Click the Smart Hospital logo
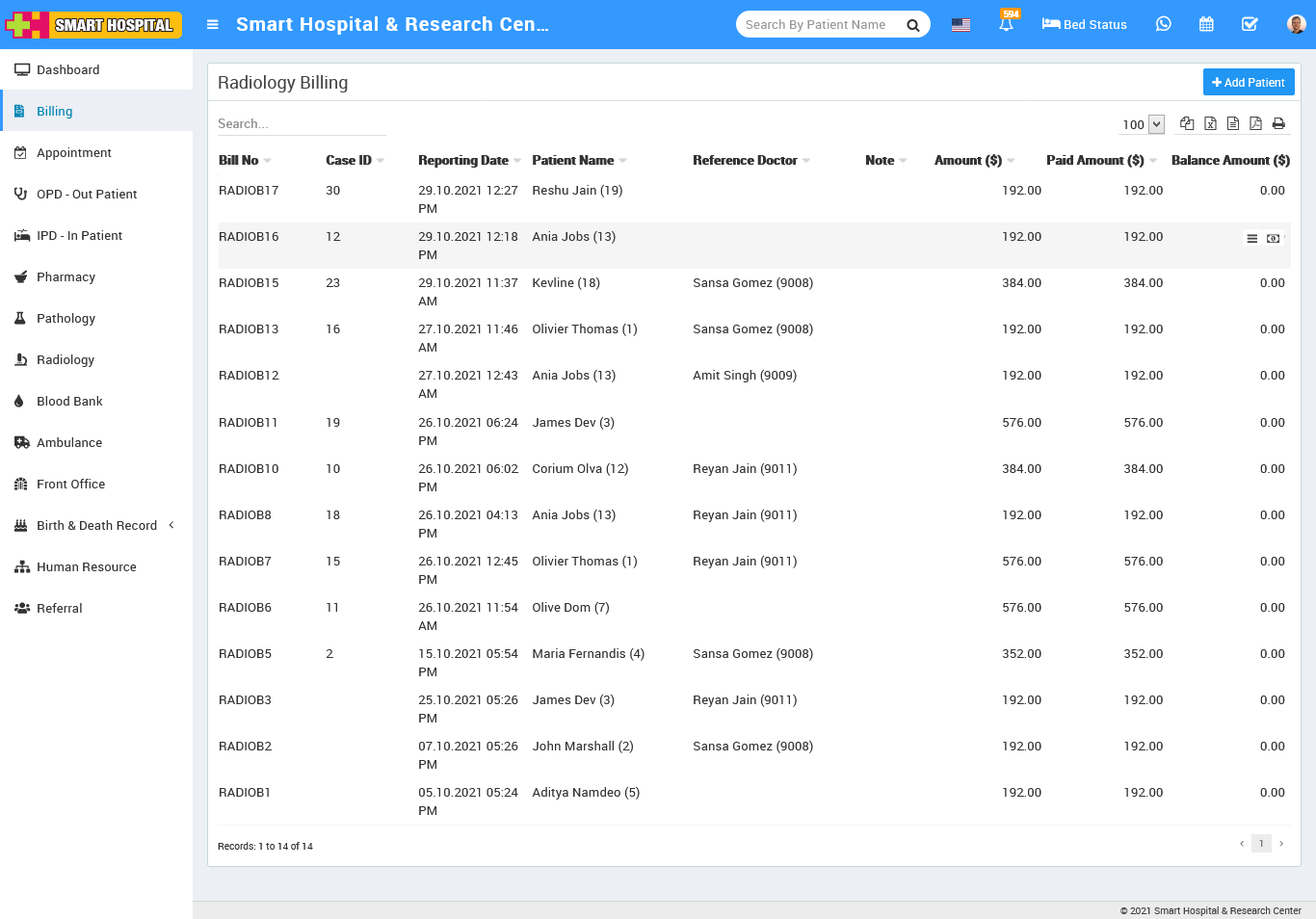 (x=93, y=24)
